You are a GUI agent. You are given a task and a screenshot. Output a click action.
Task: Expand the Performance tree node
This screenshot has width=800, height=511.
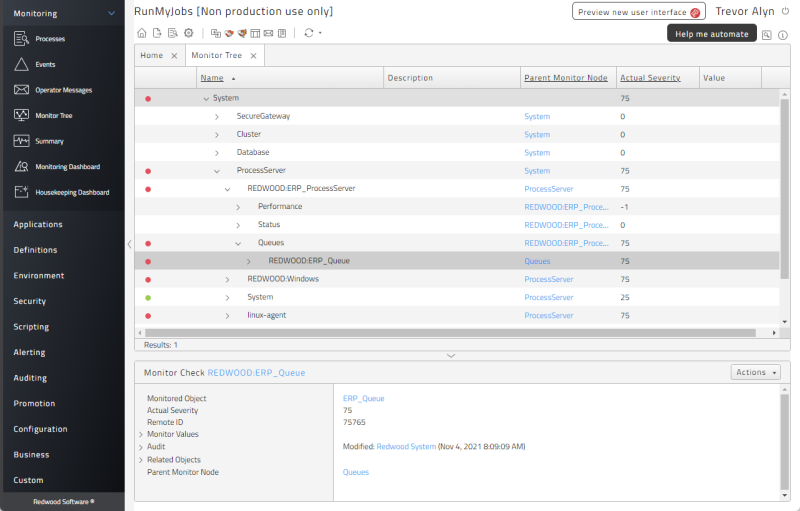[x=238, y=207]
